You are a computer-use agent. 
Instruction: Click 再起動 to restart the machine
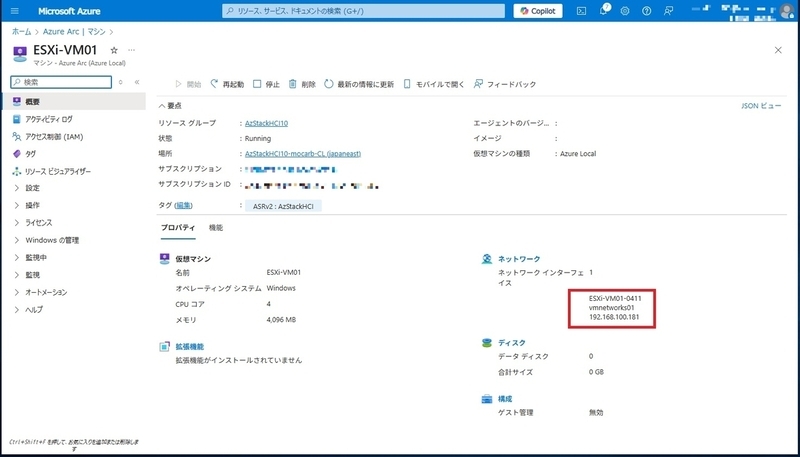click(227, 84)
